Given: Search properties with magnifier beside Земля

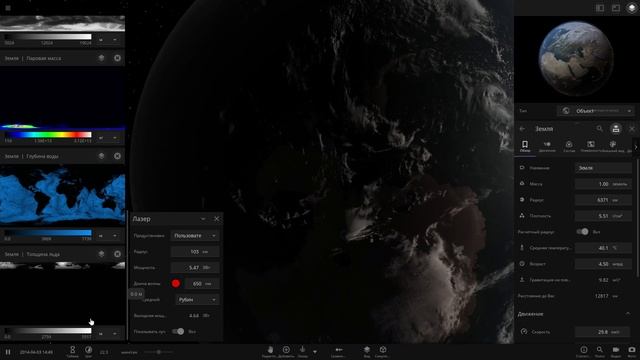Looking at the screenshot, I should [600, 129].
